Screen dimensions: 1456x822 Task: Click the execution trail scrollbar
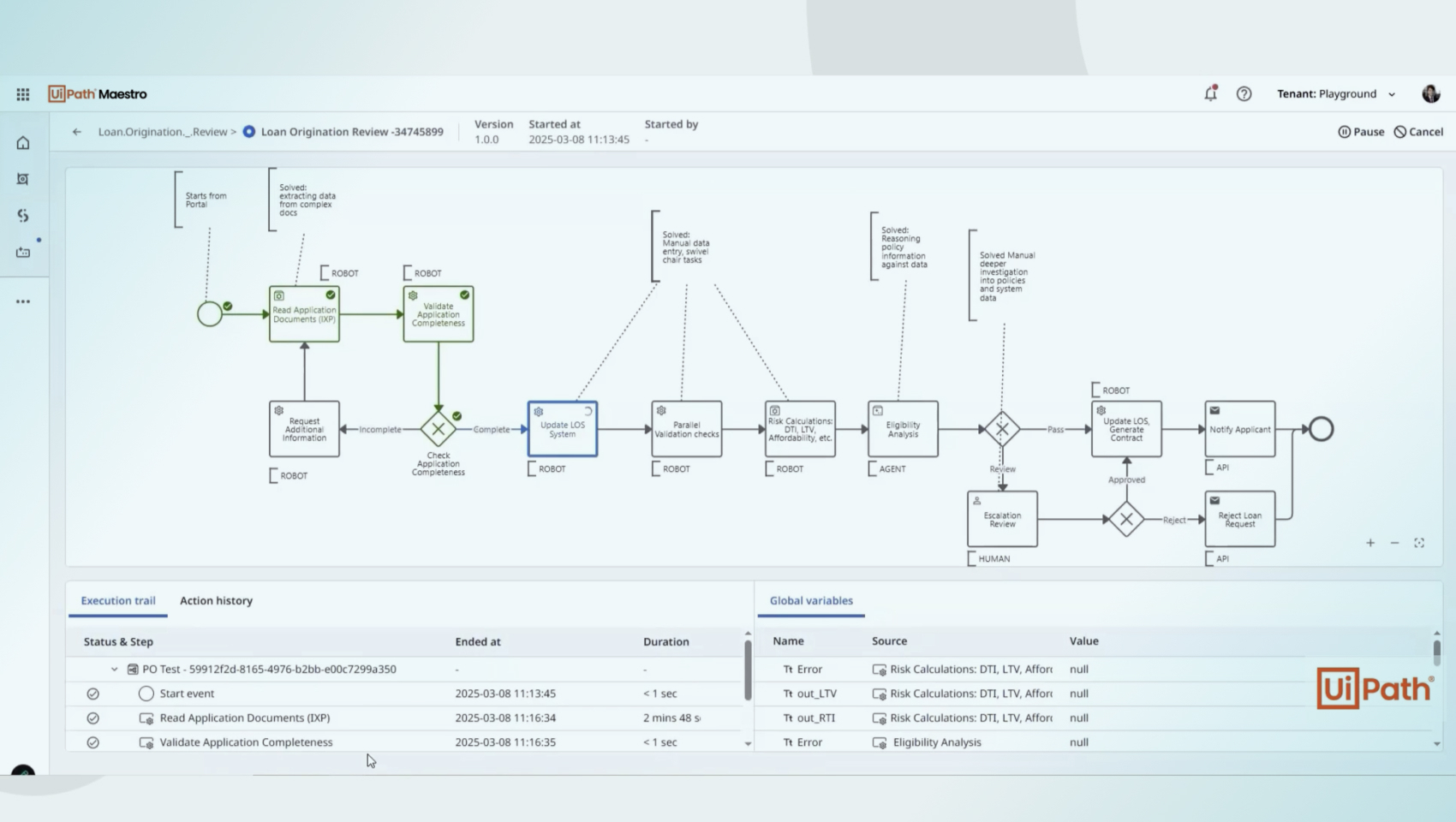748,669
